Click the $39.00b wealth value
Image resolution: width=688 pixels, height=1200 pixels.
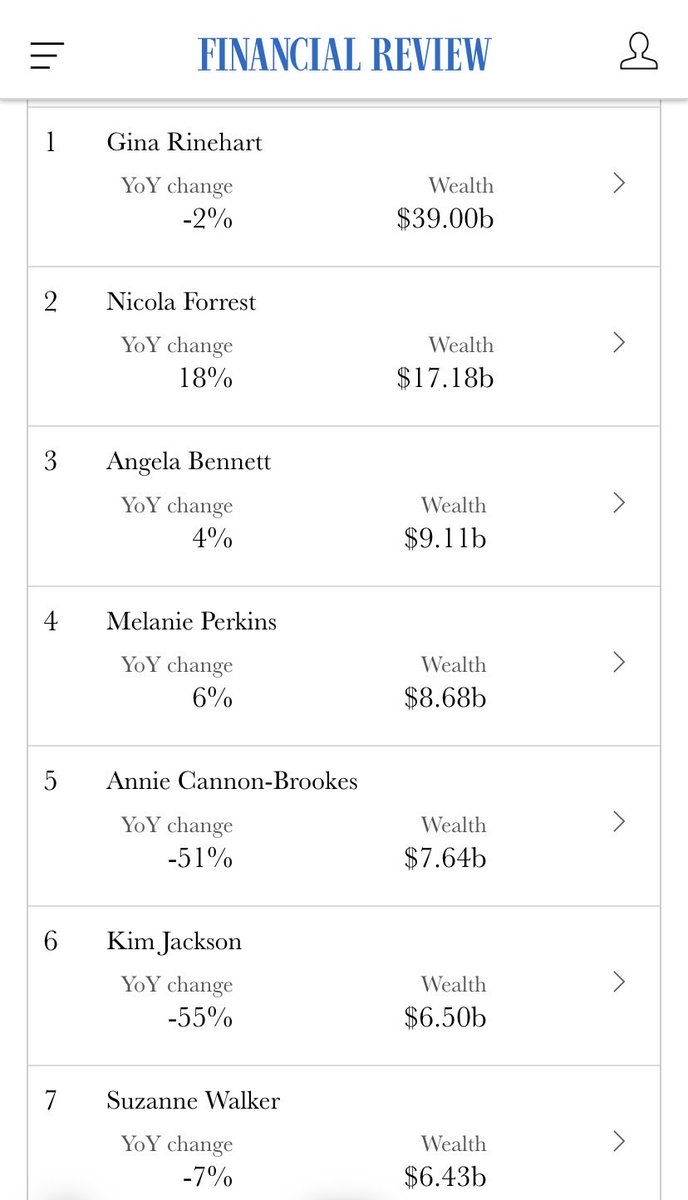coord(445,219)
